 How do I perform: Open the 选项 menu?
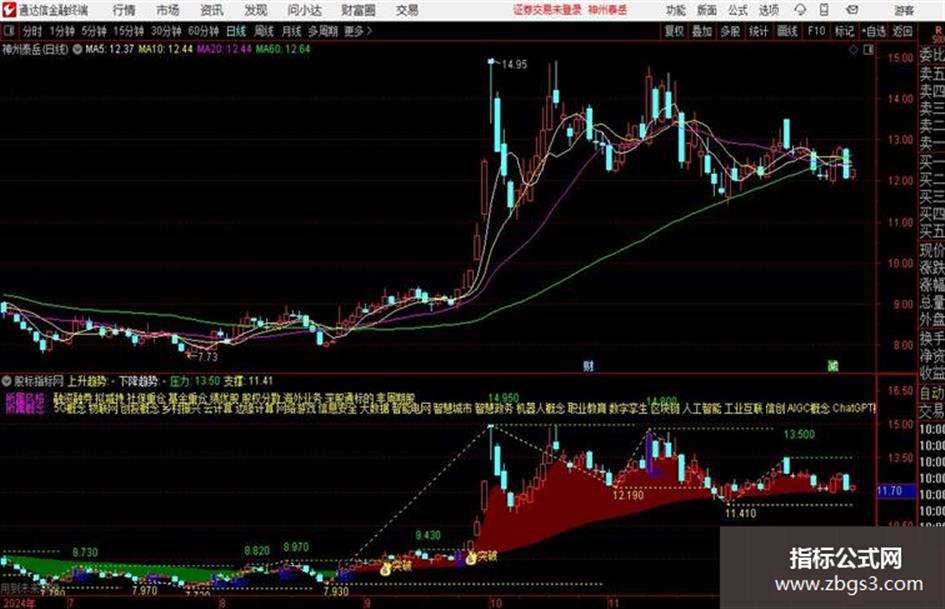click(768, 10)
